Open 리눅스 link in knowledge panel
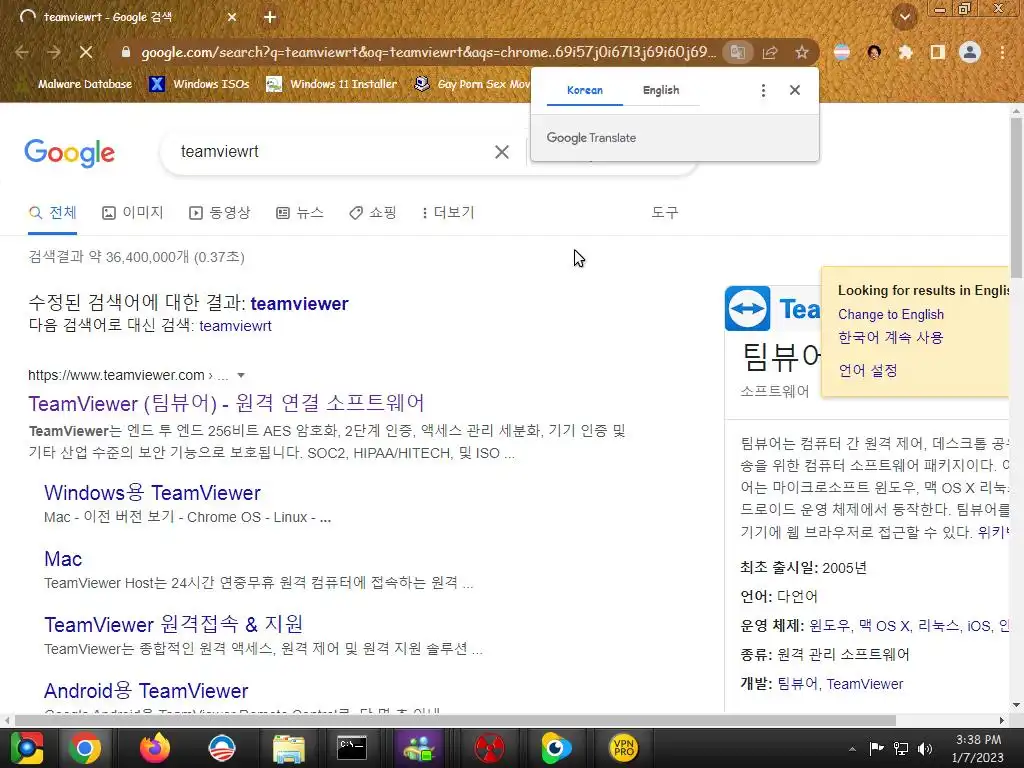 pos(938,626)
